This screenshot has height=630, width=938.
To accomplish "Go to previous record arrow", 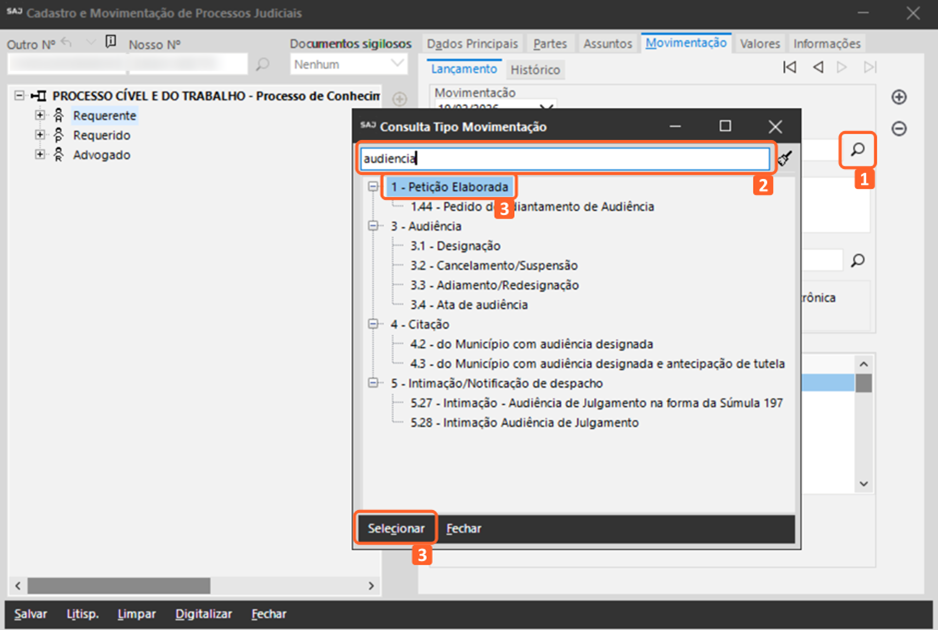I will [817, 67].
